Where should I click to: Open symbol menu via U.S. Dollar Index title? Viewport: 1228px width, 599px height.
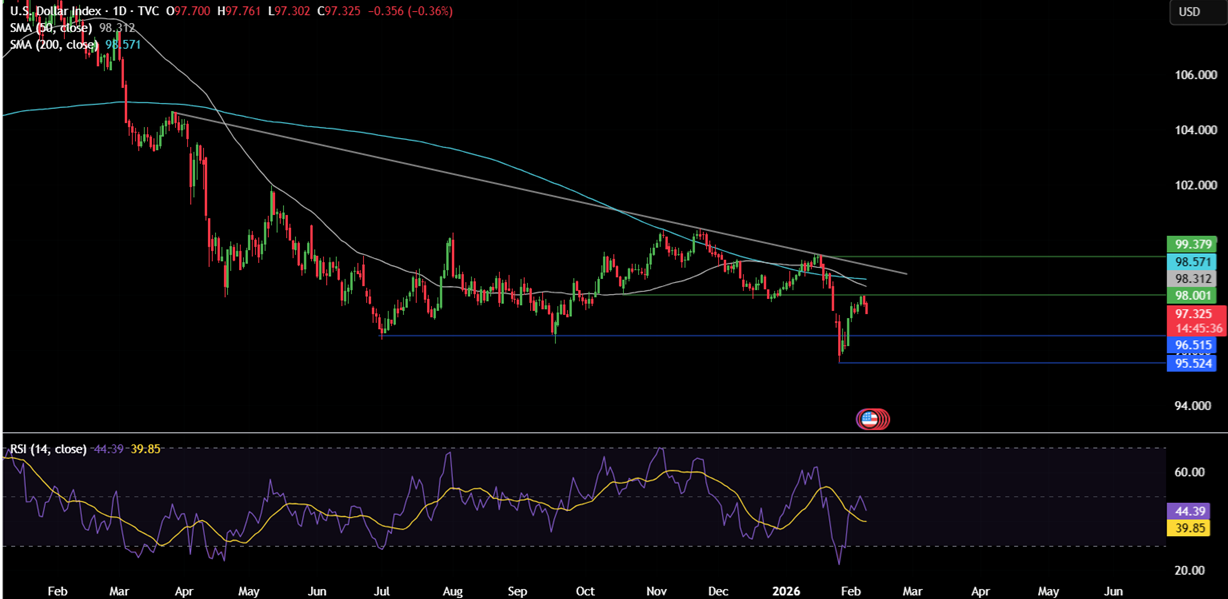click(55, 12)
